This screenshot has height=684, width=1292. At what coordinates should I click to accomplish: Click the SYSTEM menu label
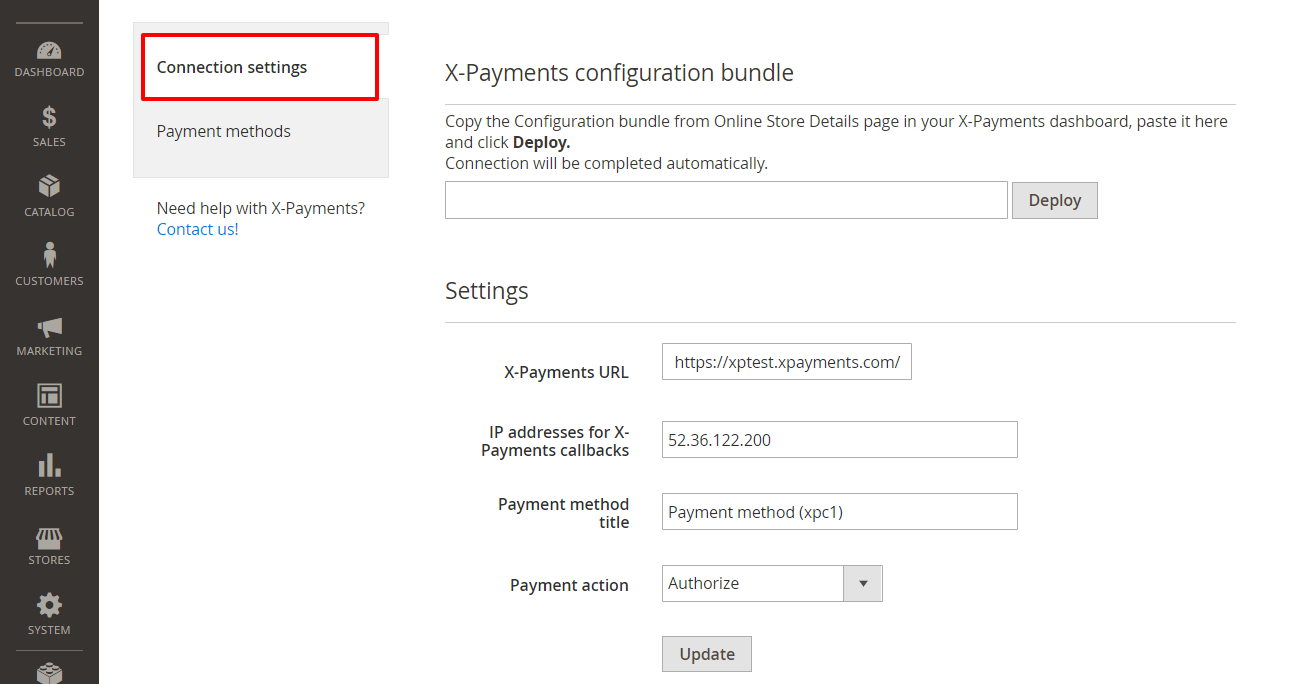pyautogui.click(x=49, y=630)
